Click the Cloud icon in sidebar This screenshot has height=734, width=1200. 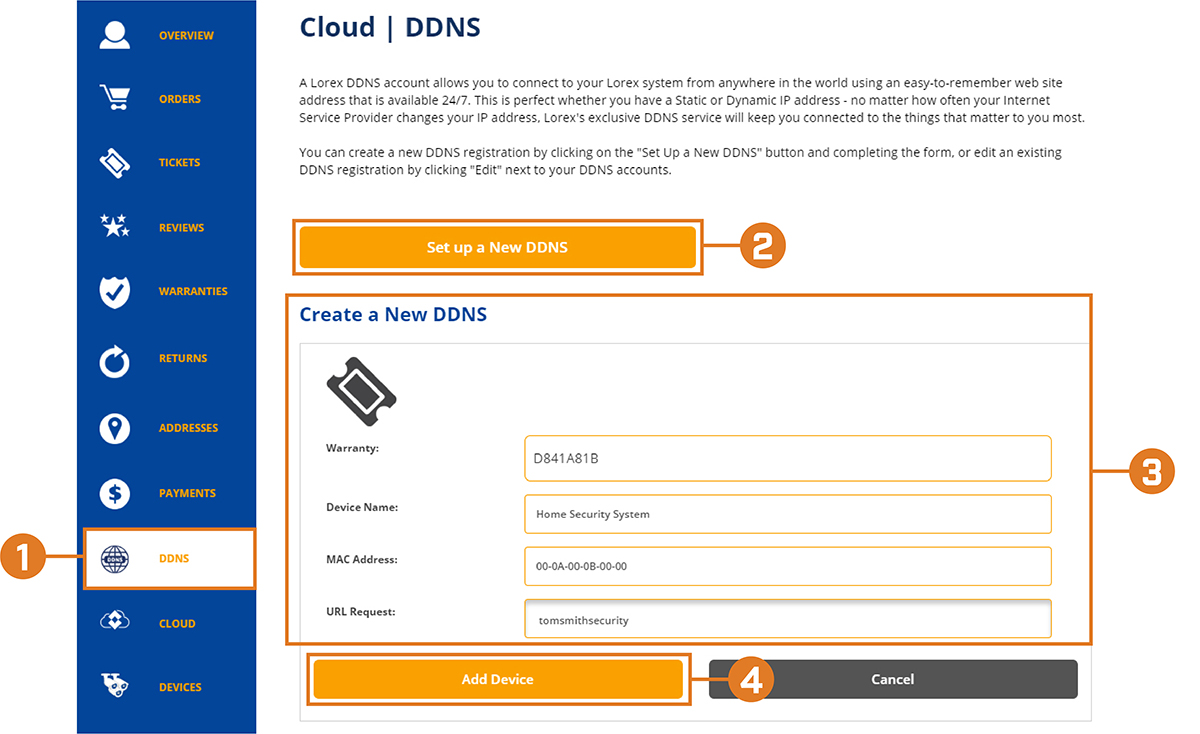coord(115,622)
